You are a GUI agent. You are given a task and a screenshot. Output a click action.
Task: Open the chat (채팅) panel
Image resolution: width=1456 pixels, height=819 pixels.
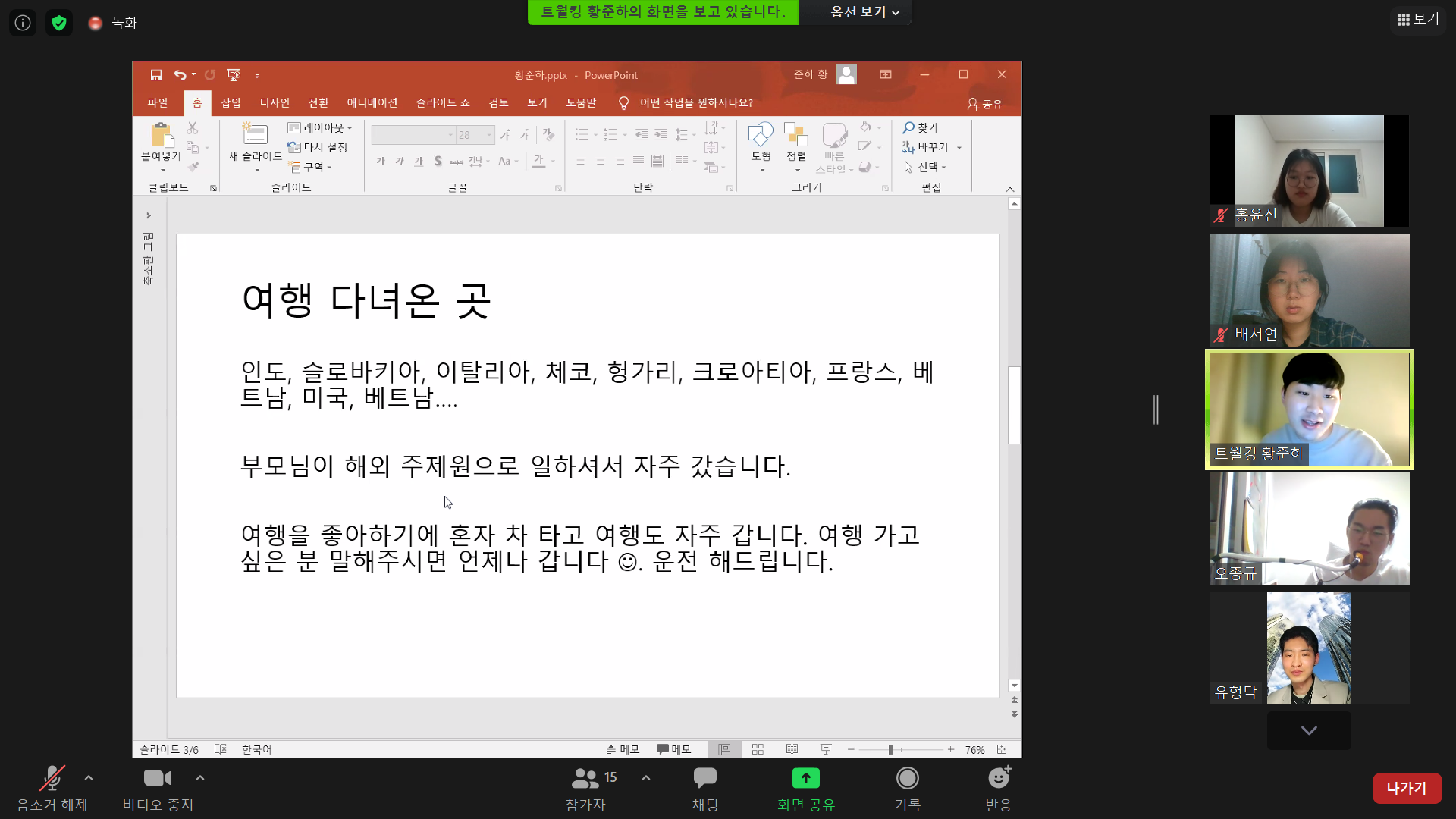704,779
